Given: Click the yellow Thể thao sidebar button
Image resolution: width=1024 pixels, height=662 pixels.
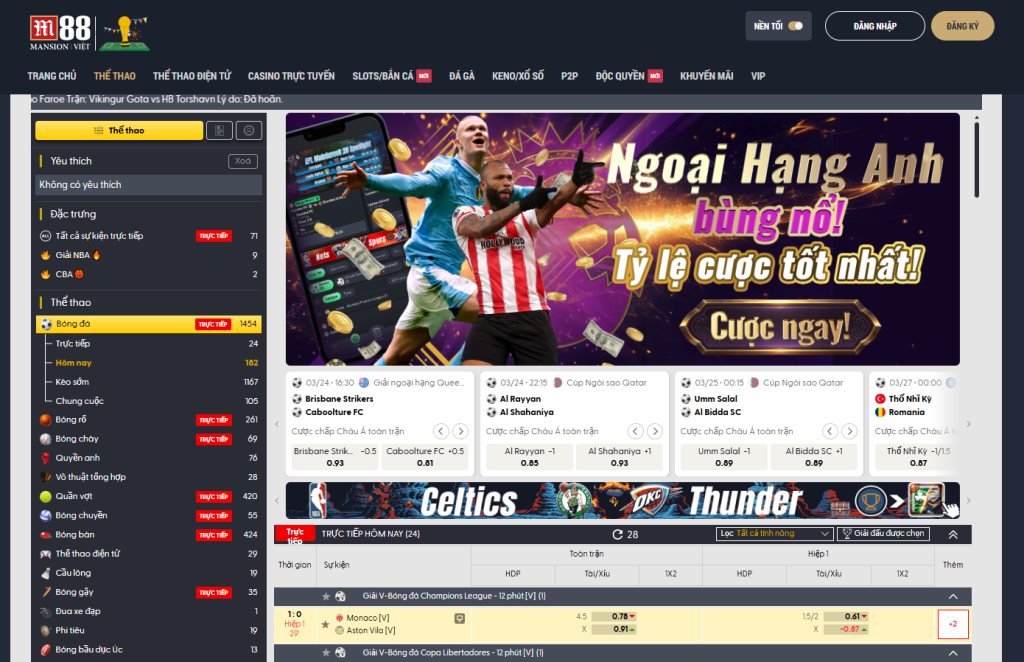Looking at the screenshot, I should tap(119, 131).
